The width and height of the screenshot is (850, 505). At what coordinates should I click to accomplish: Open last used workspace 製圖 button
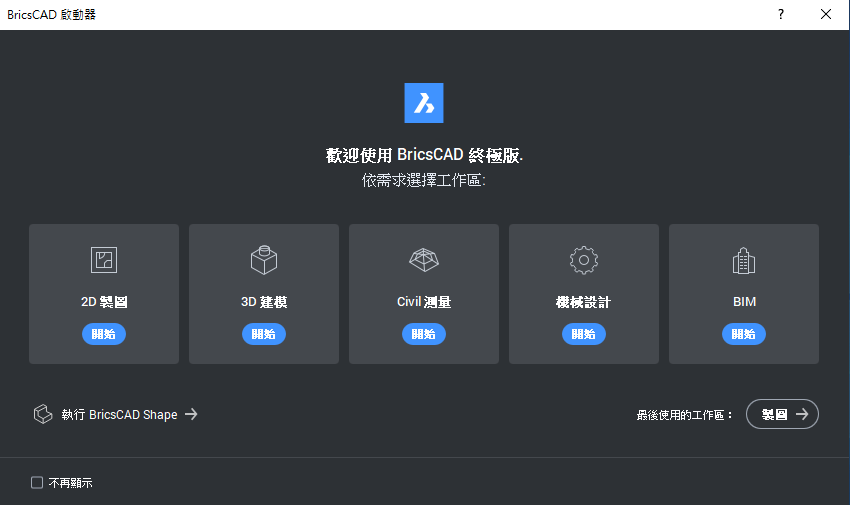click(x=782, y=414)
